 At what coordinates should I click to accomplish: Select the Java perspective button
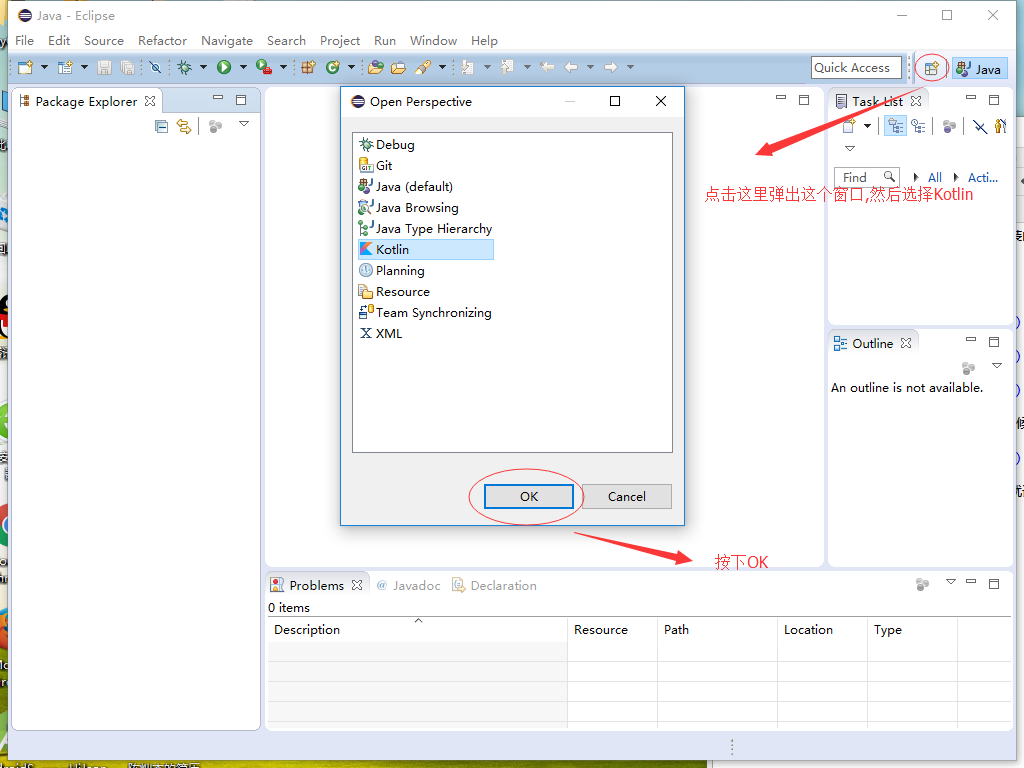980,69
